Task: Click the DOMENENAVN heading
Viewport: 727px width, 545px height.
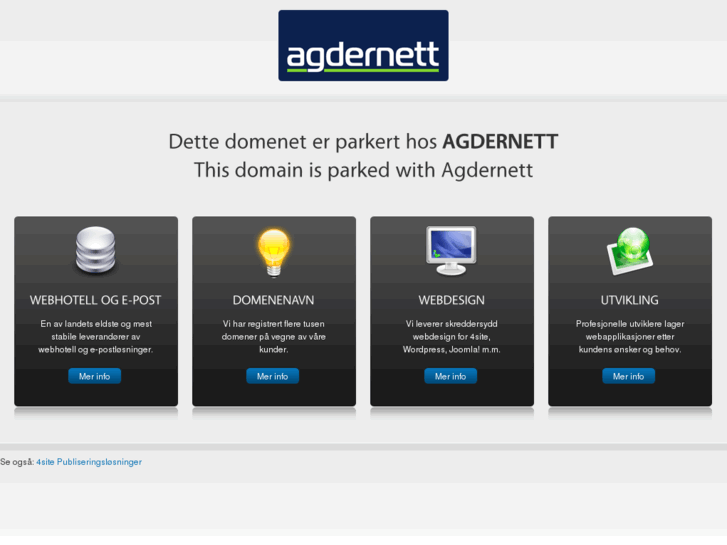Action: [274, 300]
